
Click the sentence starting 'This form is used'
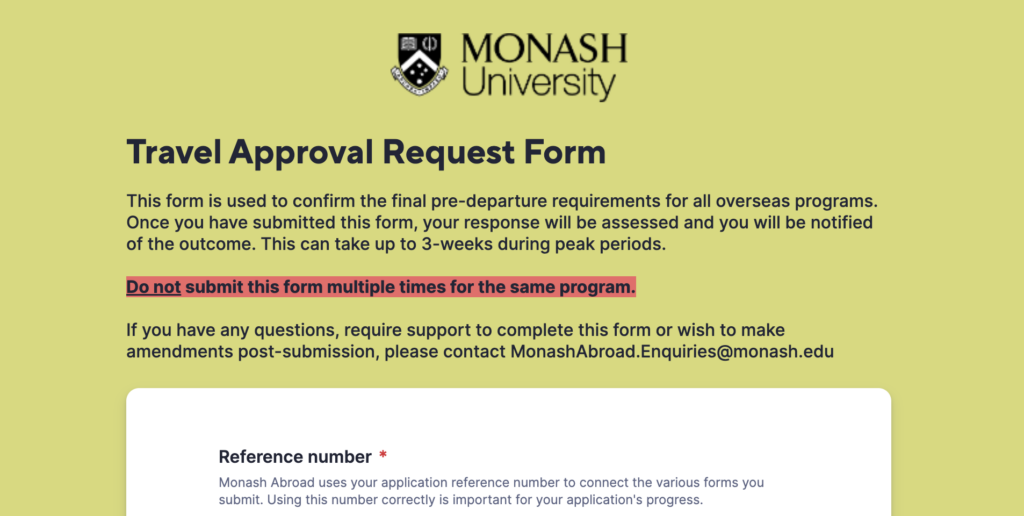[x=501, y=200]
